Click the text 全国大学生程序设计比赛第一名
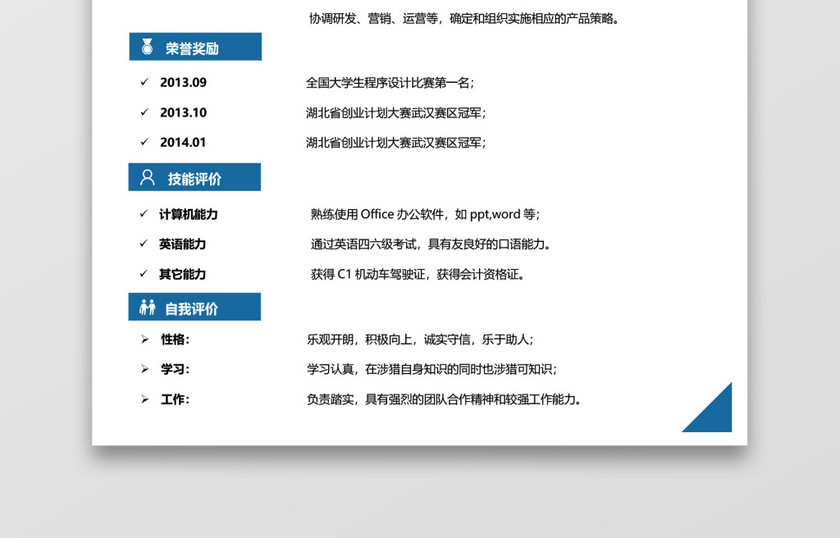This screenshot has height=538, width=840. (390, 83)
